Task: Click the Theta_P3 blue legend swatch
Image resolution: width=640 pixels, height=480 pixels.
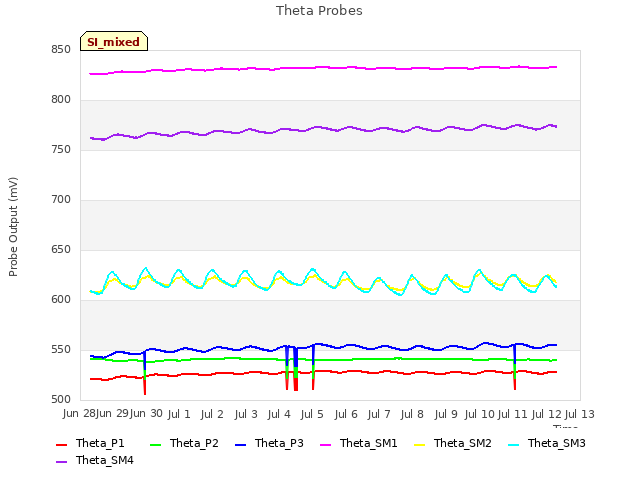Action: click(241, 444)
